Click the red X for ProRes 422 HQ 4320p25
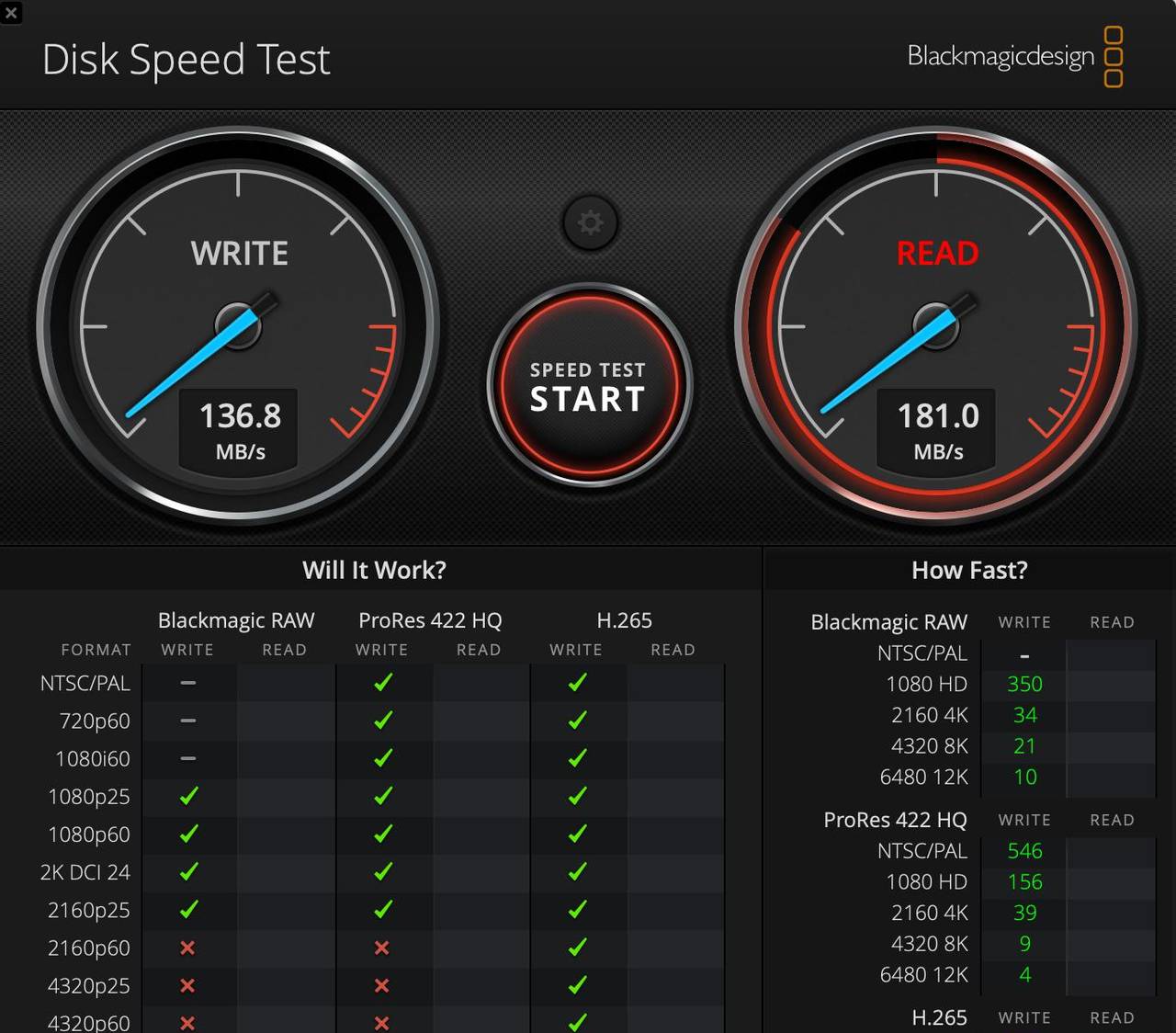The image size is (1176, 1033). [382, 985]
